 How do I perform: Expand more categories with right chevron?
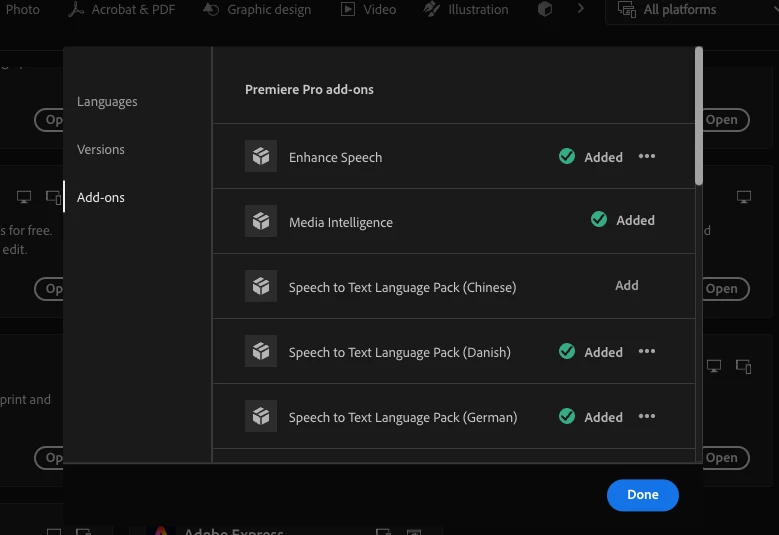click(x=580, y=8)
